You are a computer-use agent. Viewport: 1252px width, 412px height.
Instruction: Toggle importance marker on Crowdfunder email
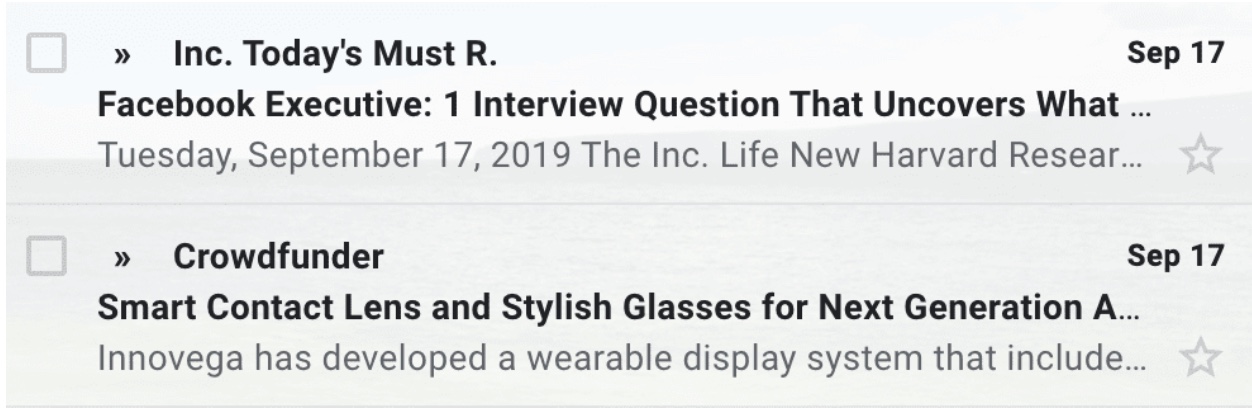point(123,259)
